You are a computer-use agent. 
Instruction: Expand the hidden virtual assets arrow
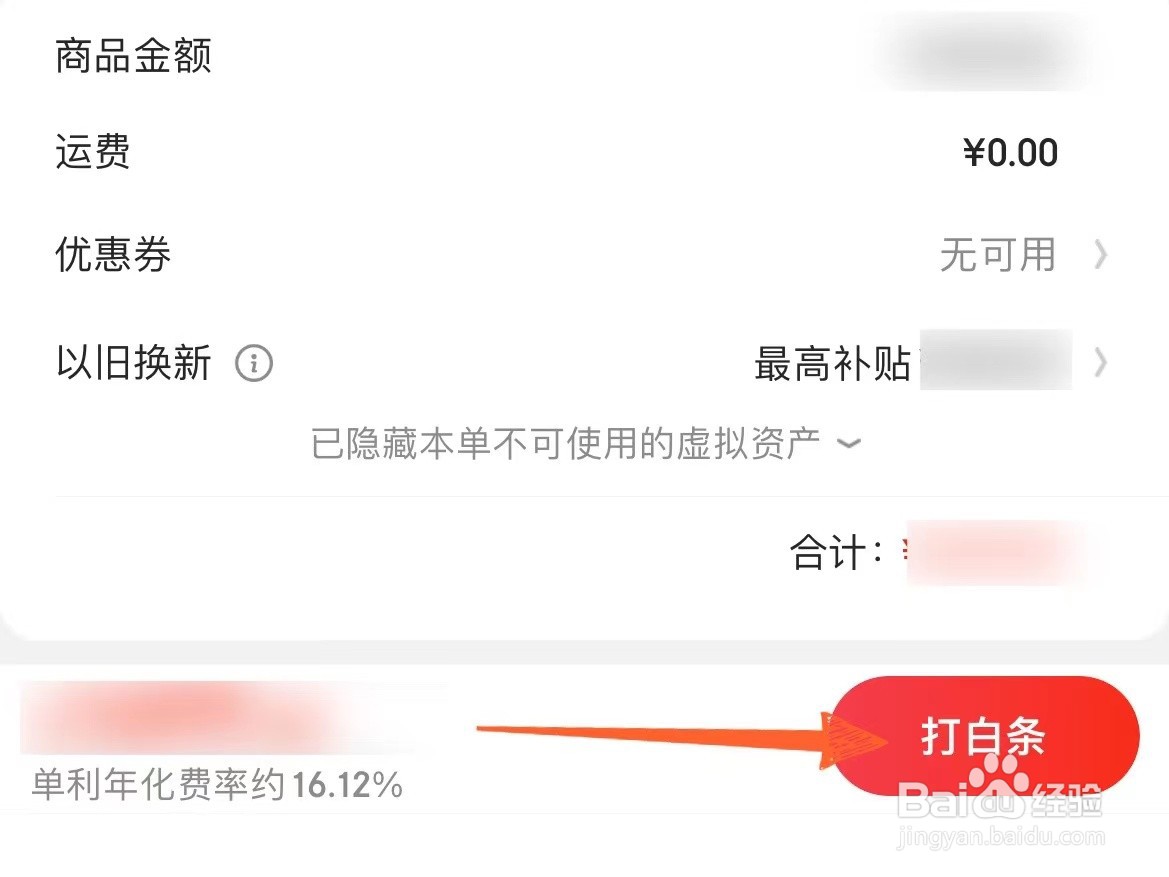coord(848,444)
